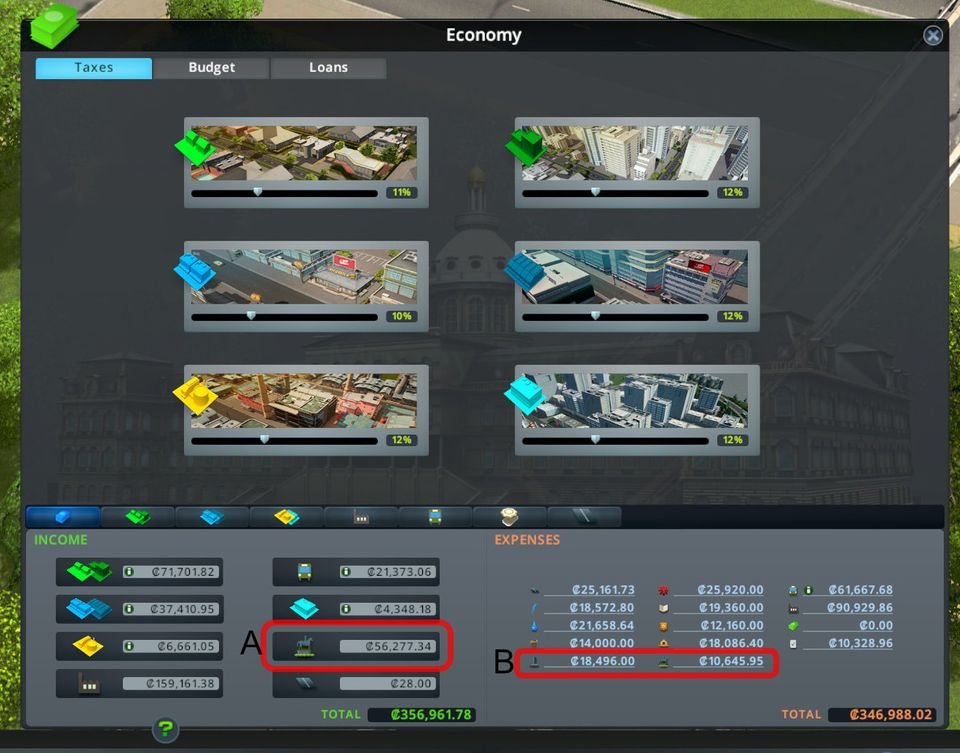
Task: Close the Economy panel
Action: pyautogui.click(x=932, y=36)
